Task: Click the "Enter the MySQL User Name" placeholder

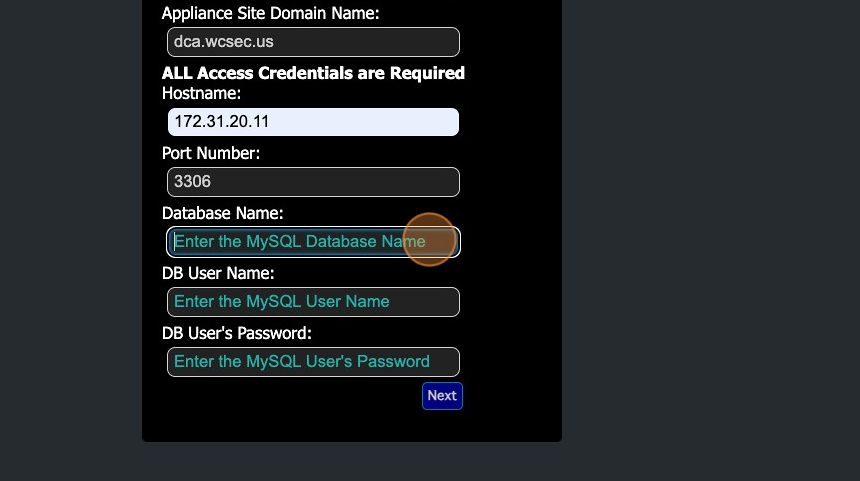Action: point(281,302)
